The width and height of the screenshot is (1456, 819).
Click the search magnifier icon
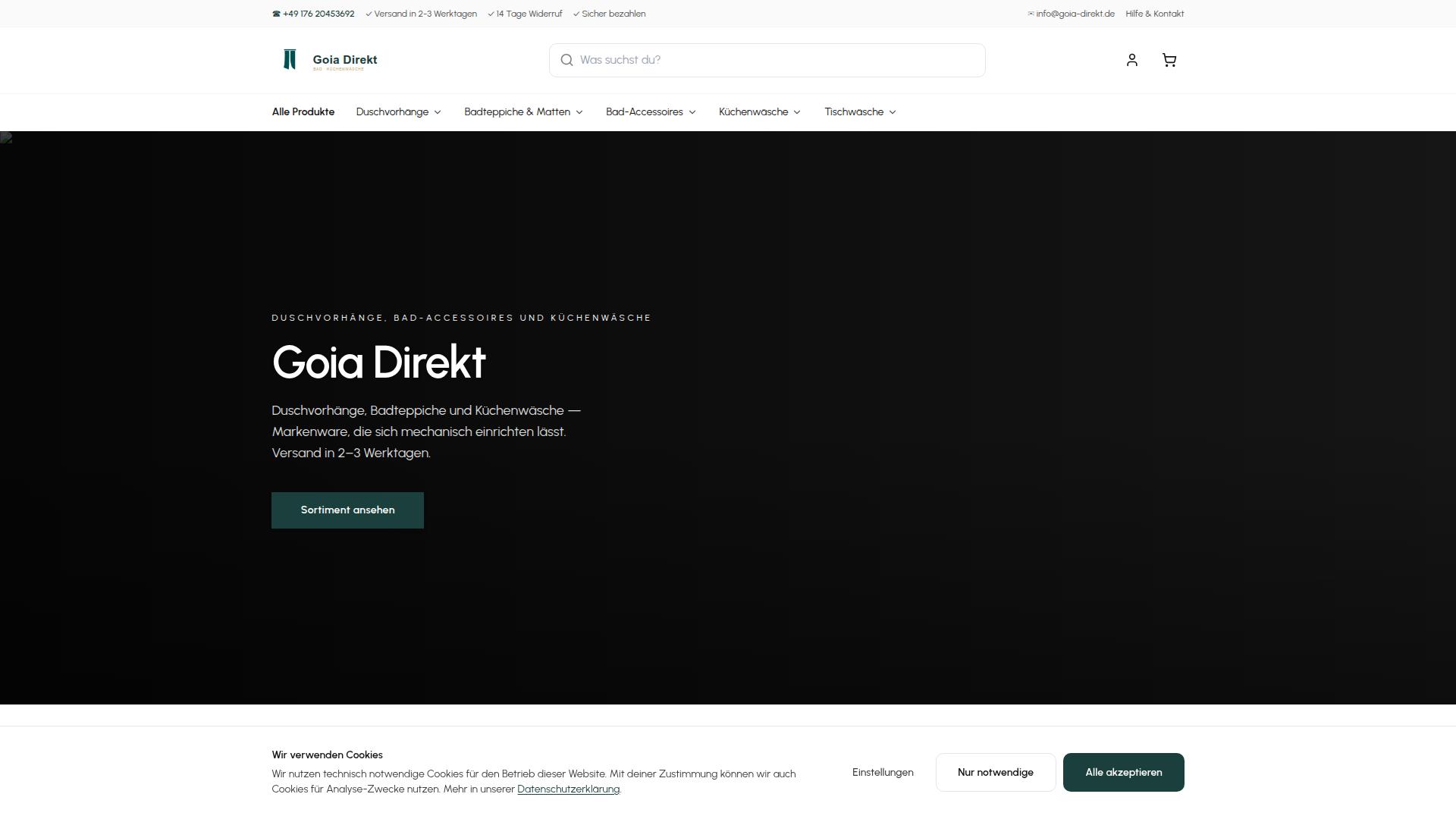click(x=566, y=60)
